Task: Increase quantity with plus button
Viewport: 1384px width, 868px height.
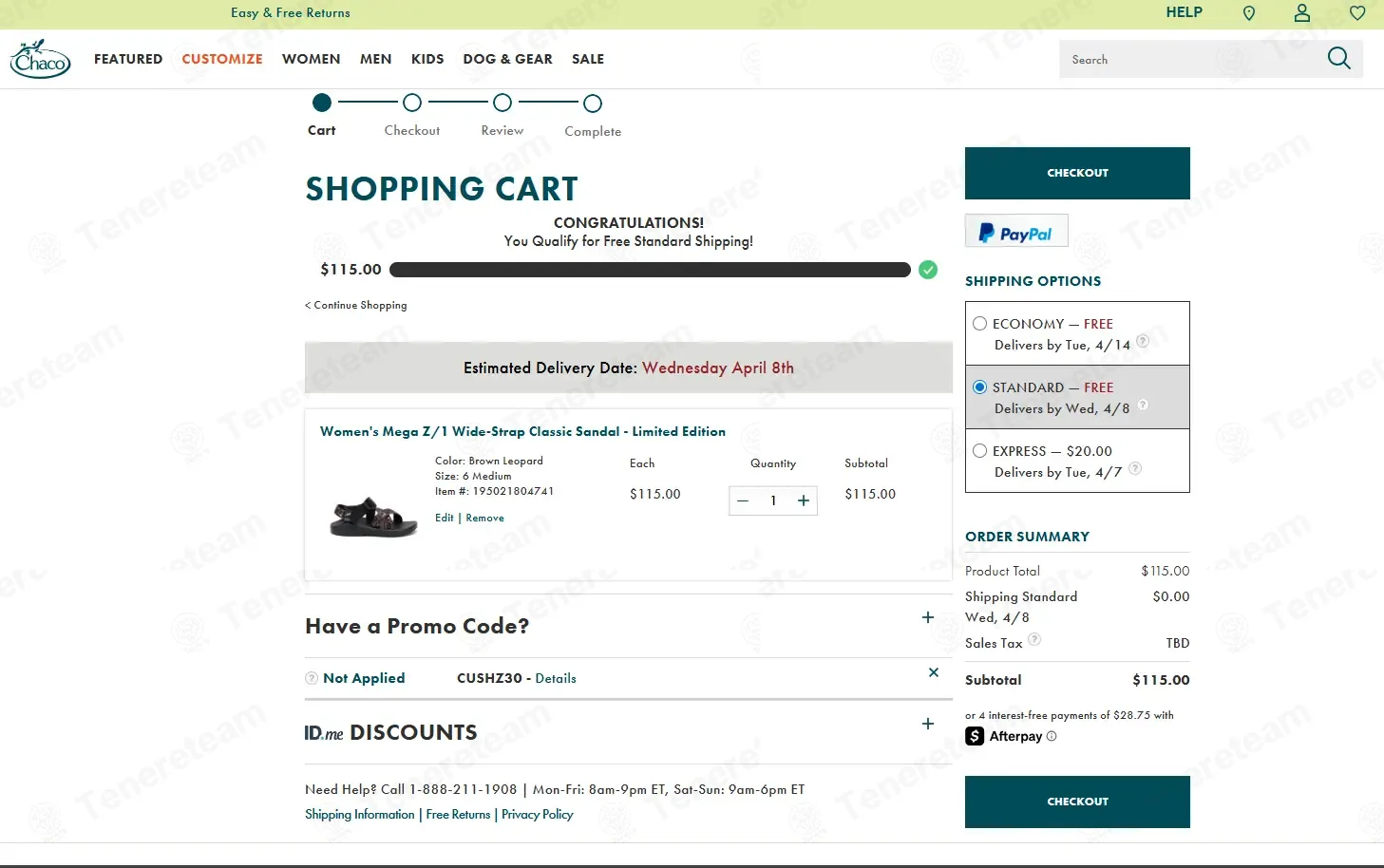Action: coord(804,500)
